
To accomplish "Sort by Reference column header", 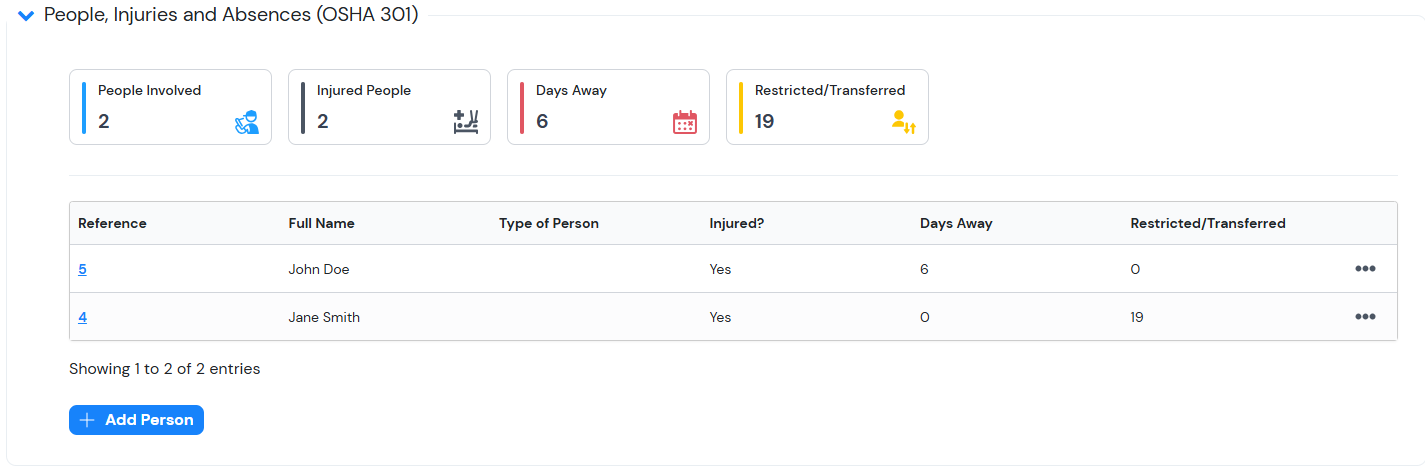I will (112, 223).
